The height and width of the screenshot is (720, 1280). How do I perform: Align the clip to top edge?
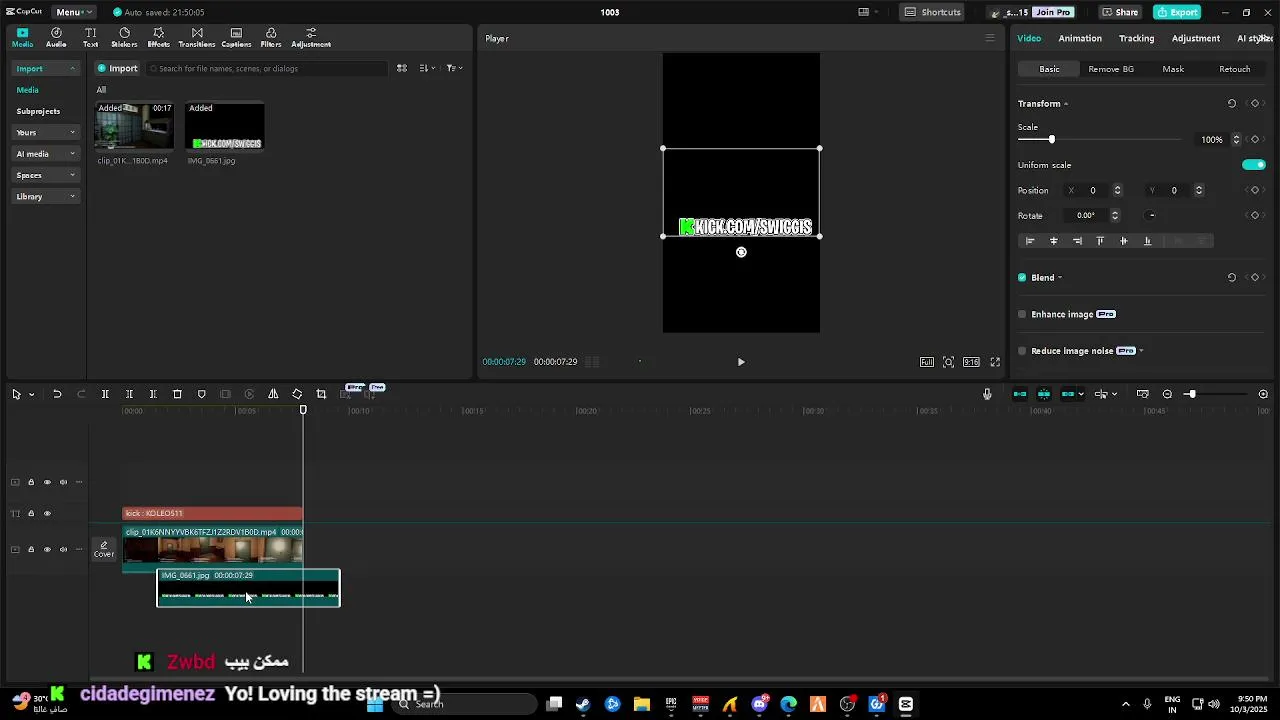pyautogui.click(x=1100, y=241)
